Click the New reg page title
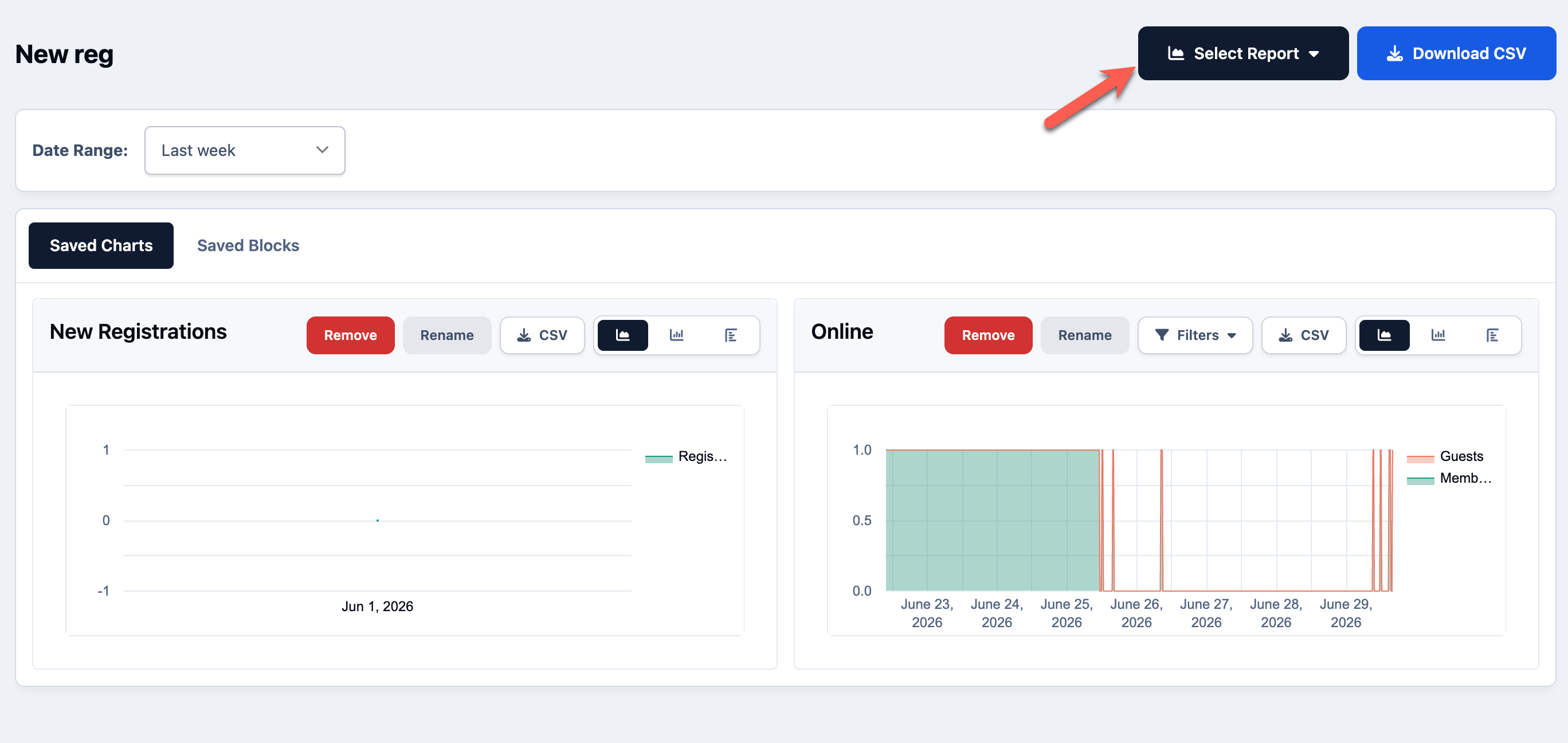This screenshot has height=743, width=1568. 65,54
